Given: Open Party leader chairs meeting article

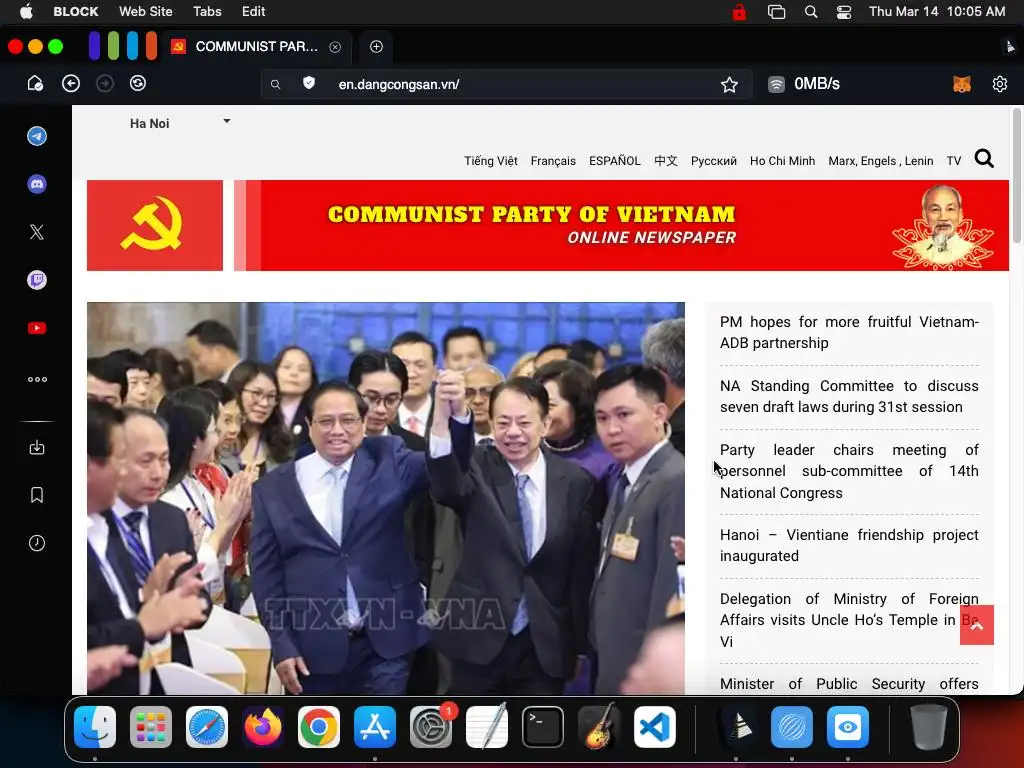Looking at the screenshot, I should pos(849,471).
